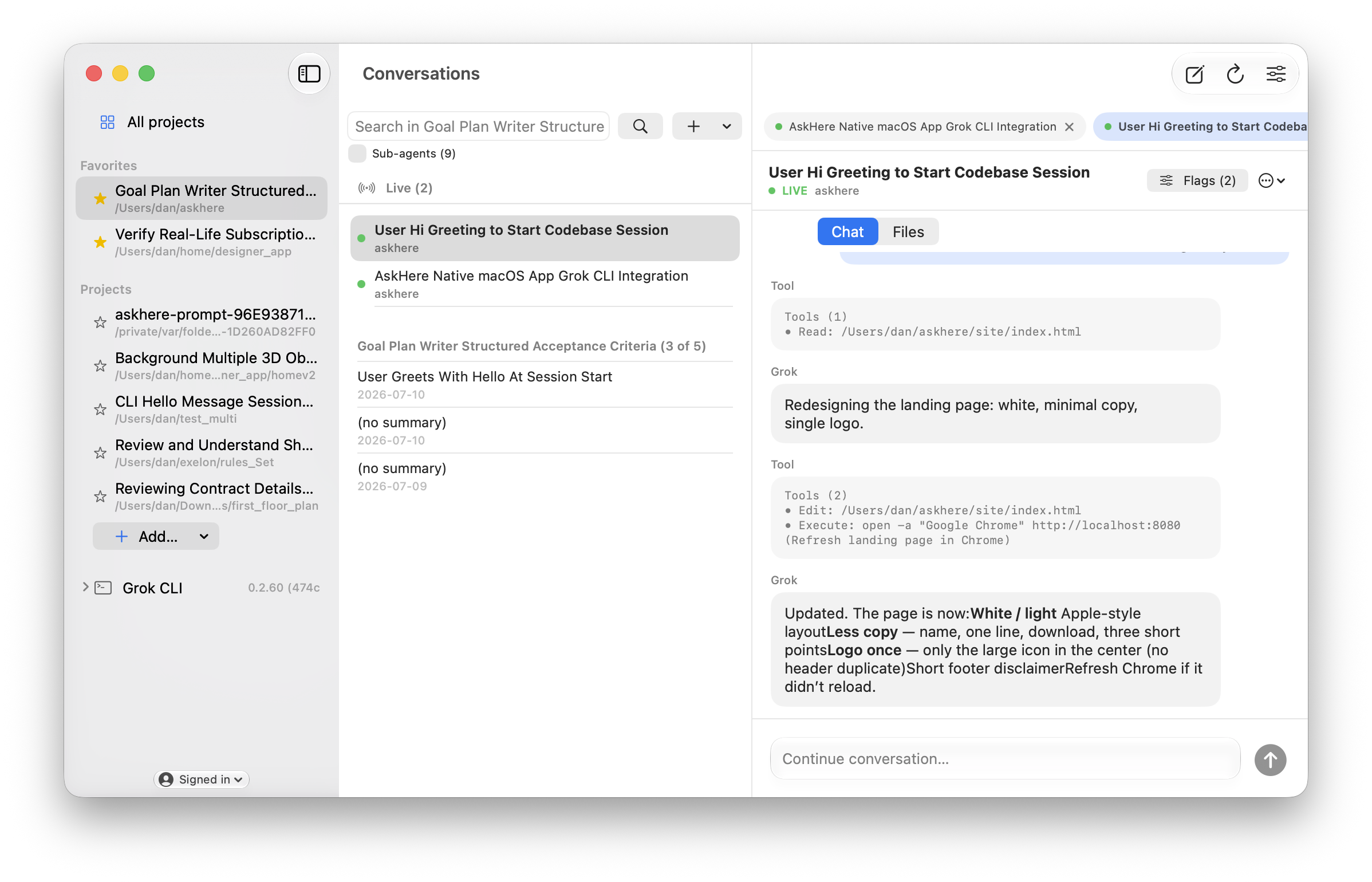Open the settings sliders icon
The height and width of the screenshot is (882, 1372).
point(1276,74)
